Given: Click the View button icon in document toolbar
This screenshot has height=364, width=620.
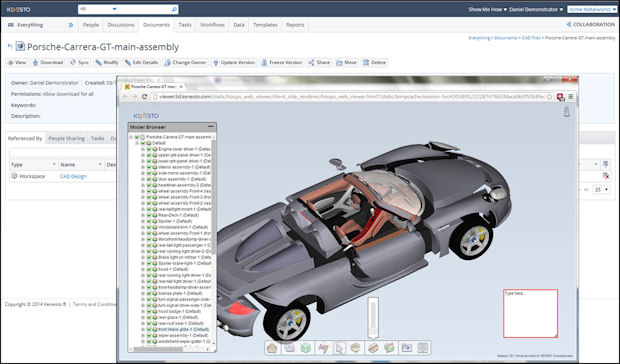Looking at the screenshot, I should pyautogui.click(x=11, y=62).
